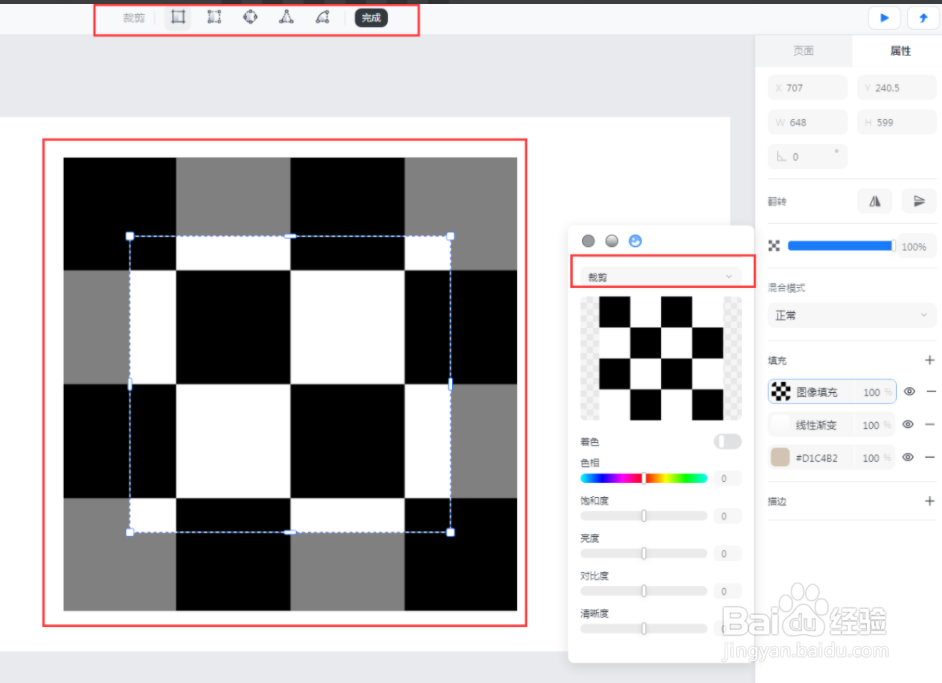Click the 线性渐变 opacity value 100
The image size is (942, 683).
click(871, 425)
